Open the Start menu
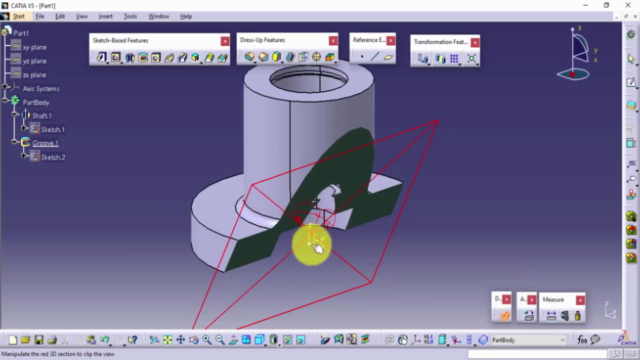 tap(19, 16)
